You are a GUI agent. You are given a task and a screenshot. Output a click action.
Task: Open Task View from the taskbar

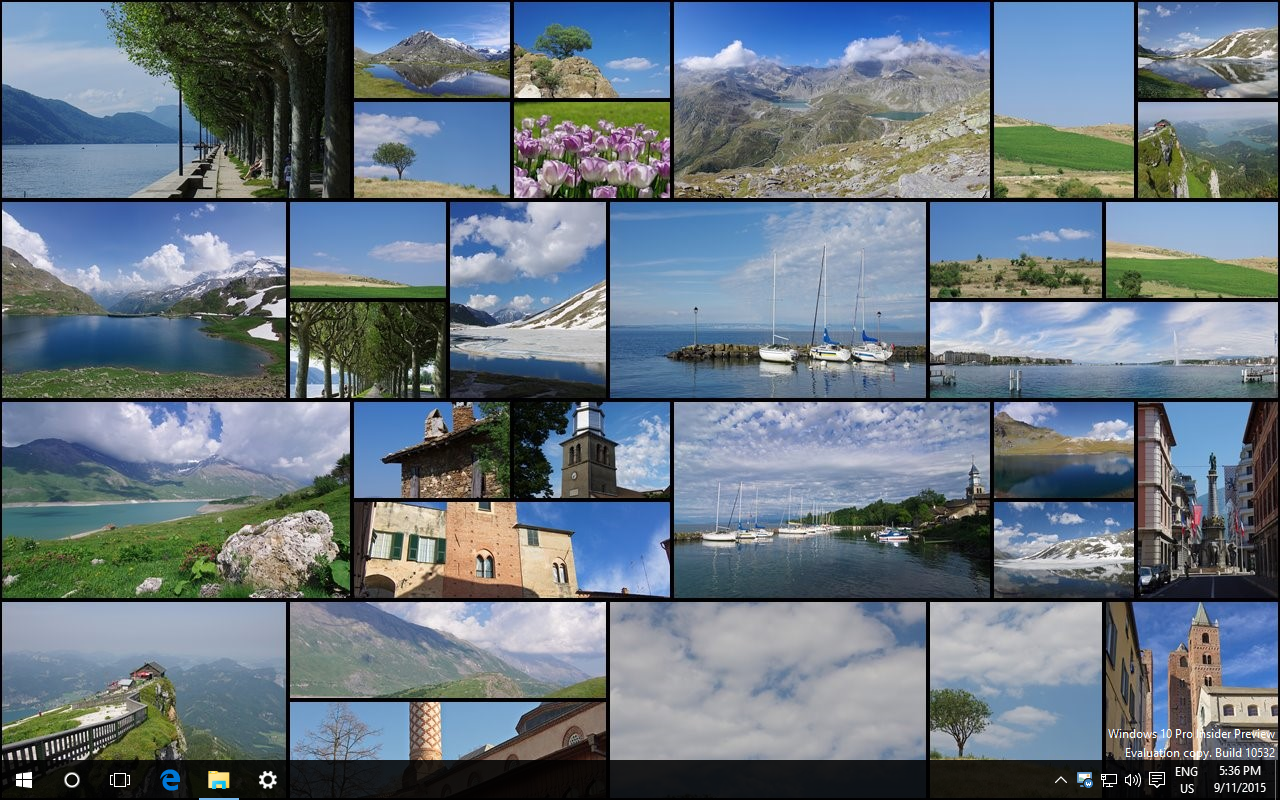pos(120,780)
